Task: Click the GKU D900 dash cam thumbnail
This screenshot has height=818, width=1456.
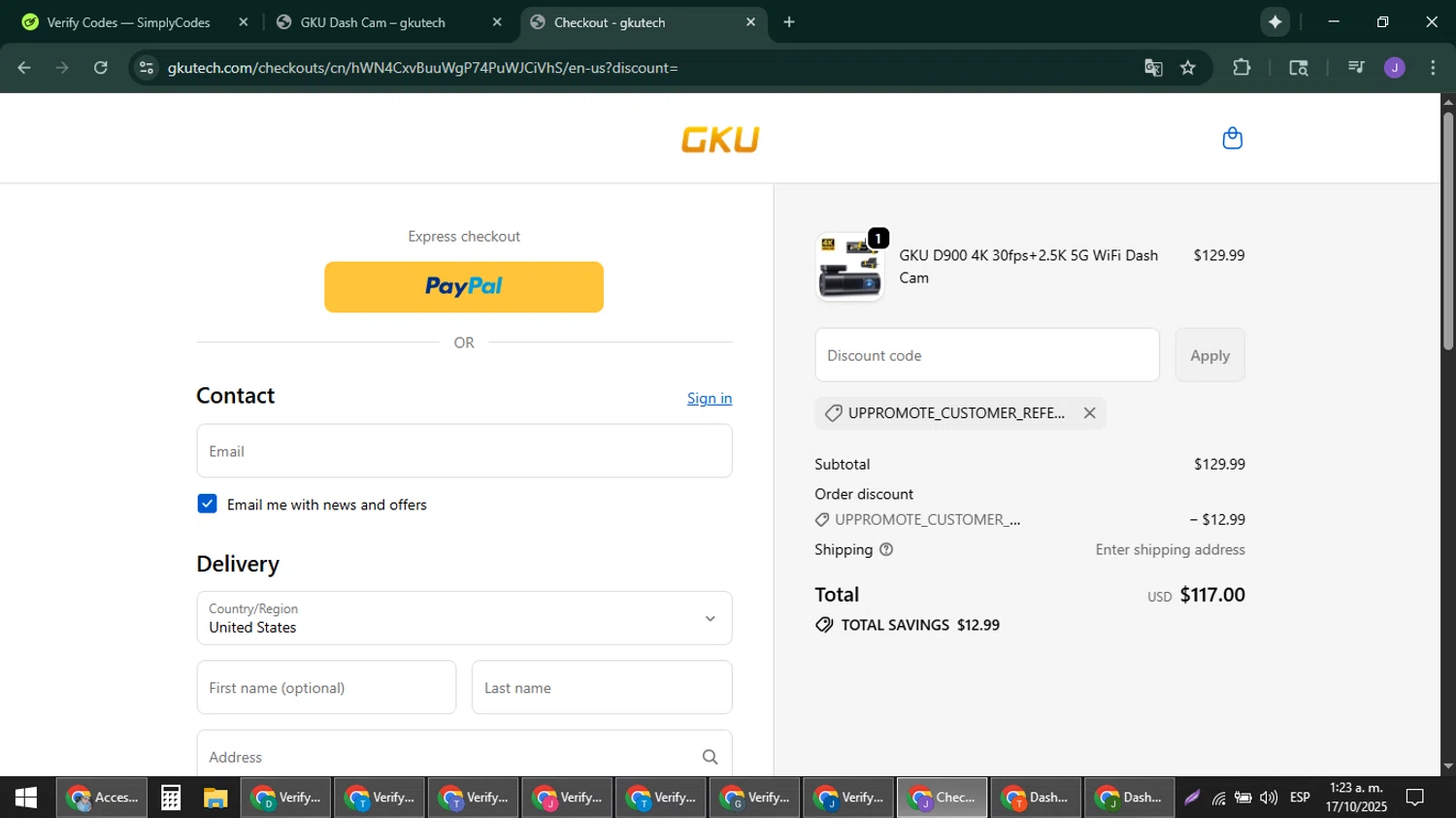Action: pyautogui.click(x=850, y=268)
